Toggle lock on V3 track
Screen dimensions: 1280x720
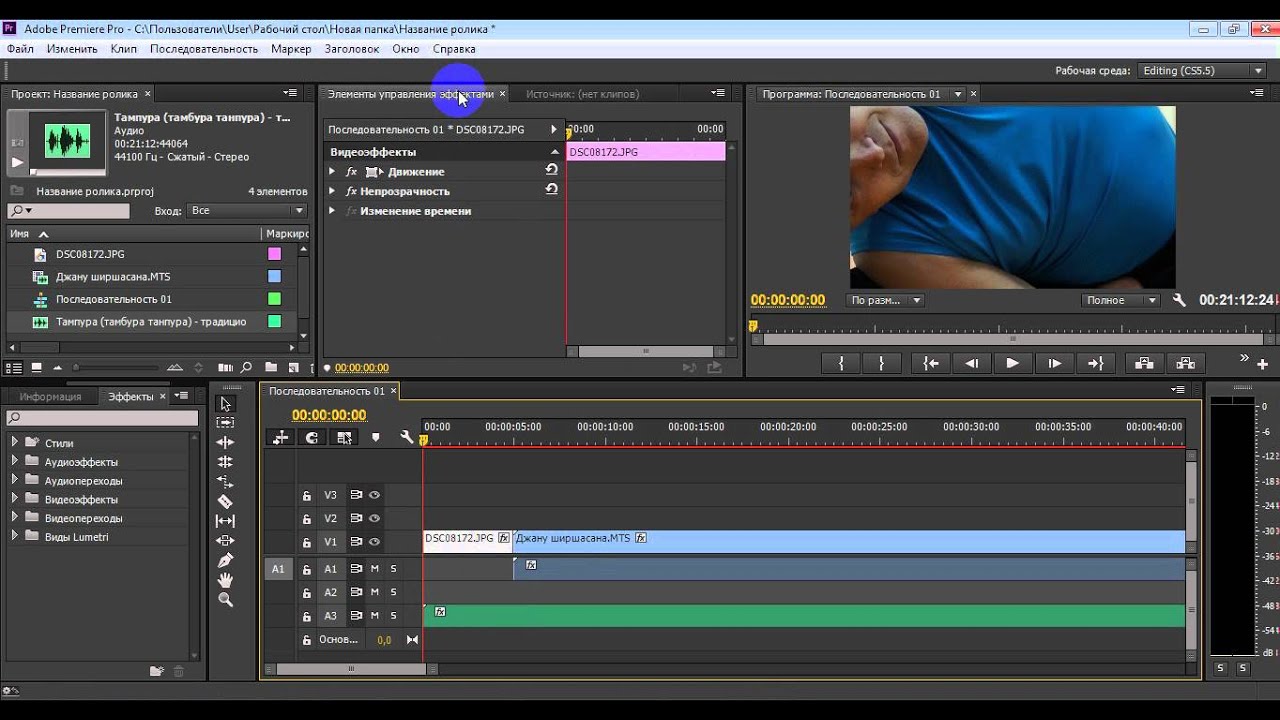coord(307,495)
